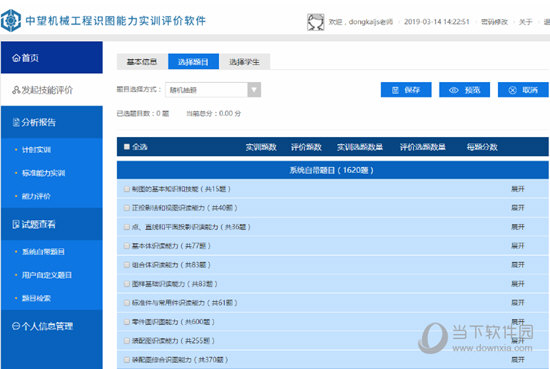This screenshot has height=369, width=550.
Task: Check the 组合体识读能力 checkbox
Action: (x=127, y=265)
